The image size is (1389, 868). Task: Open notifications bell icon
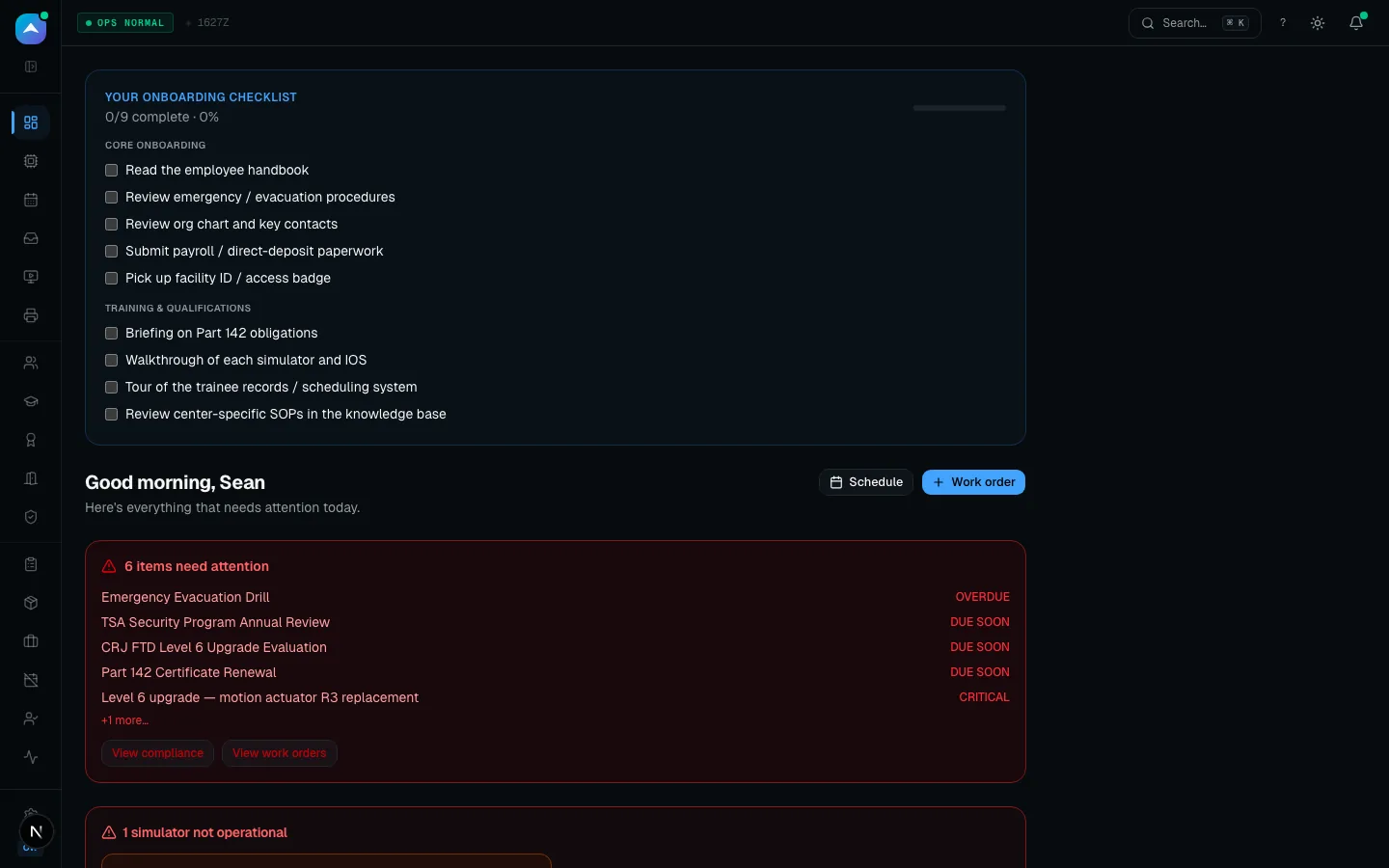coord(1356,23)
